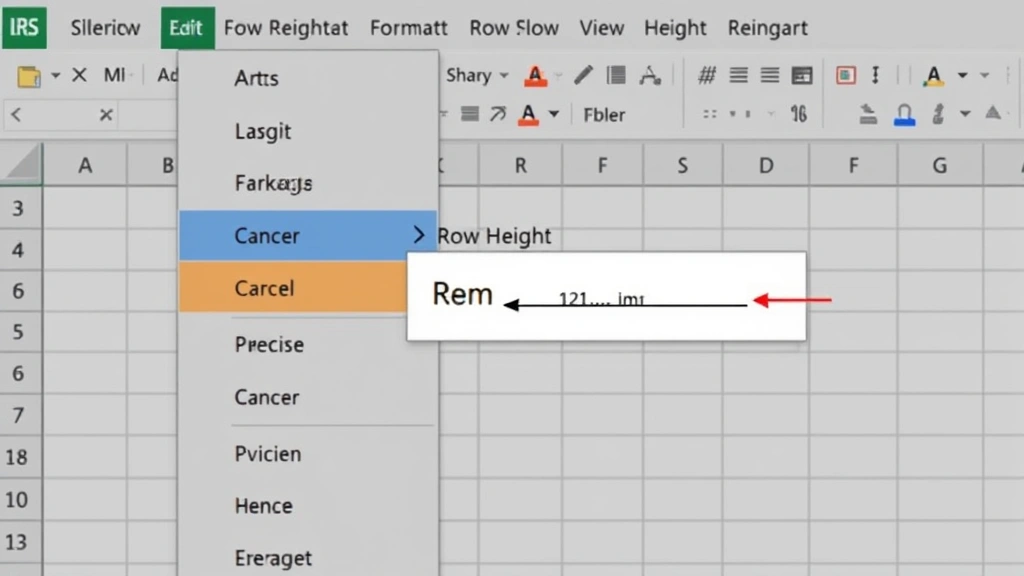The image size is (1024, 576).
Task: Select column header A
Action: click(x=86, y=164)
